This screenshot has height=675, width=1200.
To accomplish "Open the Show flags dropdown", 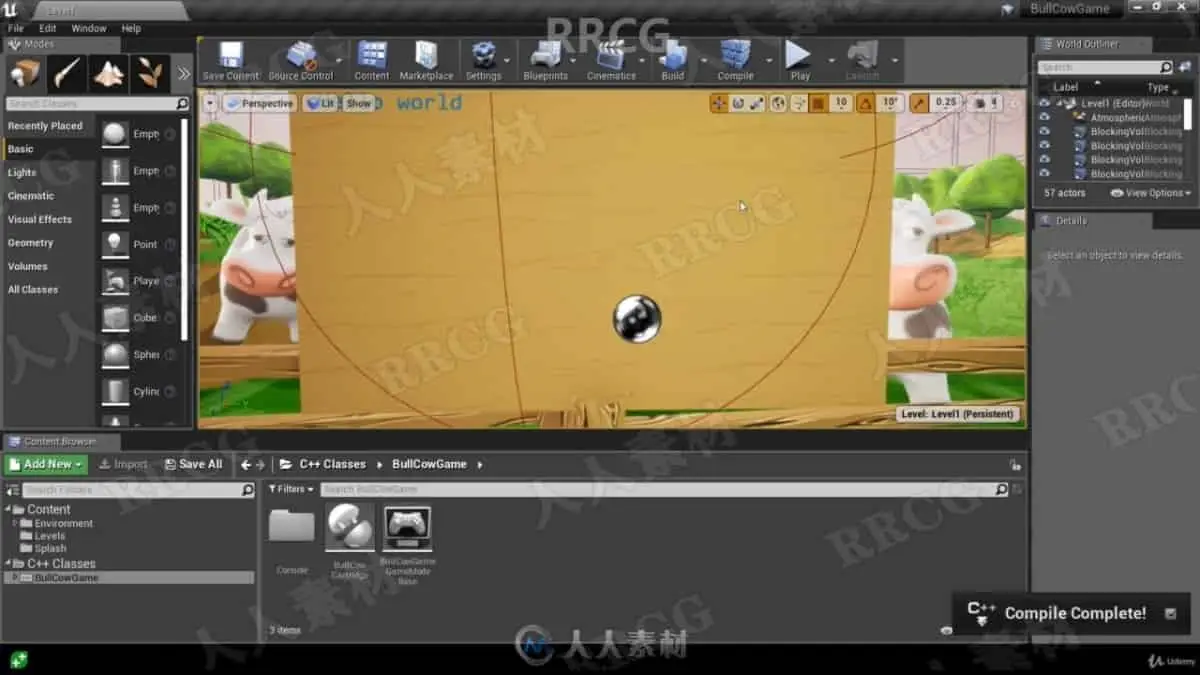I will tap(359, 103).
